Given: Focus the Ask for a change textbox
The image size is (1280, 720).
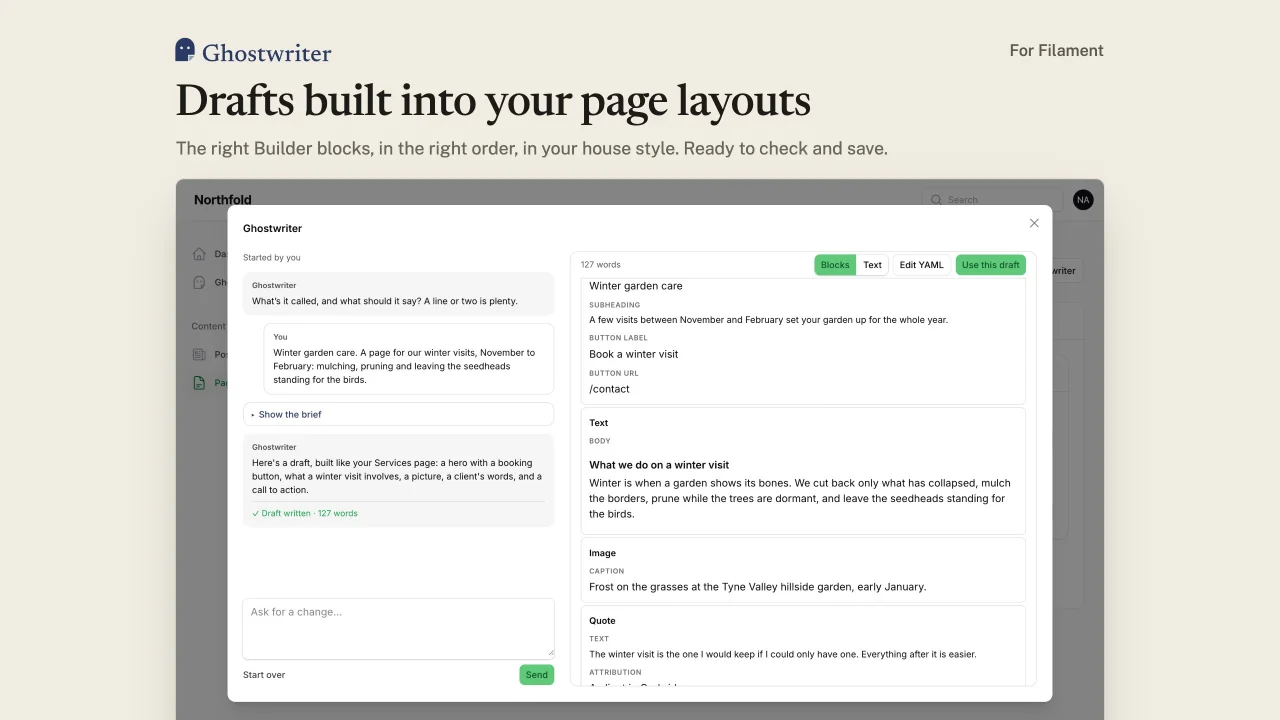Looking at the screenshot, I should [398, 628].
